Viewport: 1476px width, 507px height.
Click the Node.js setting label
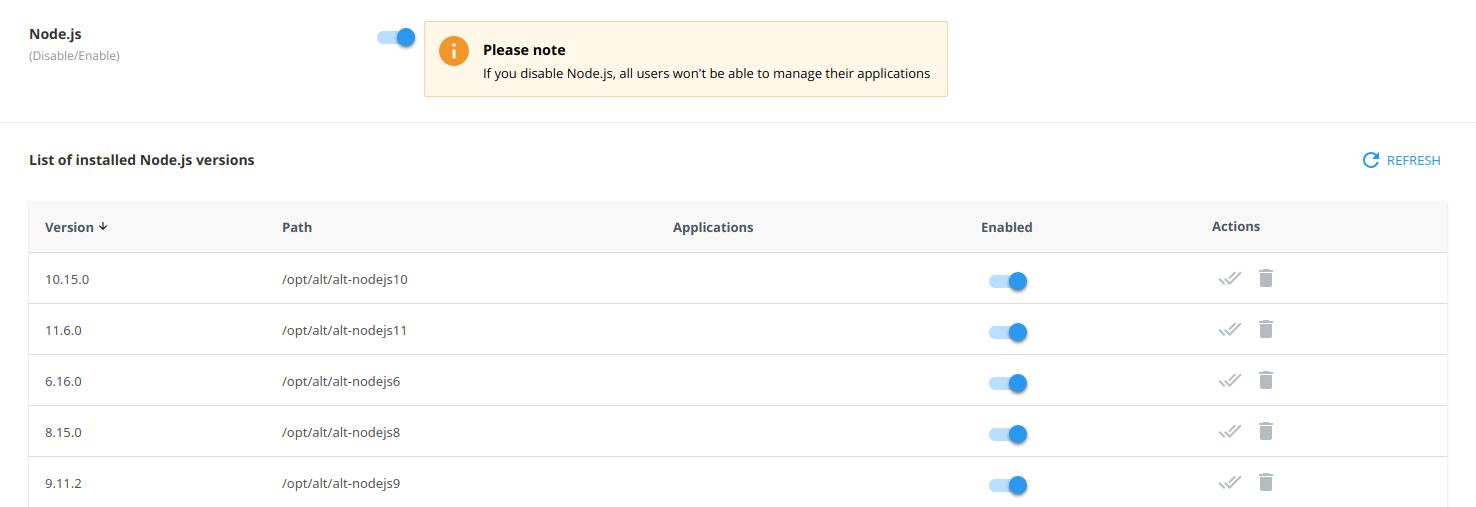(55, 34)
